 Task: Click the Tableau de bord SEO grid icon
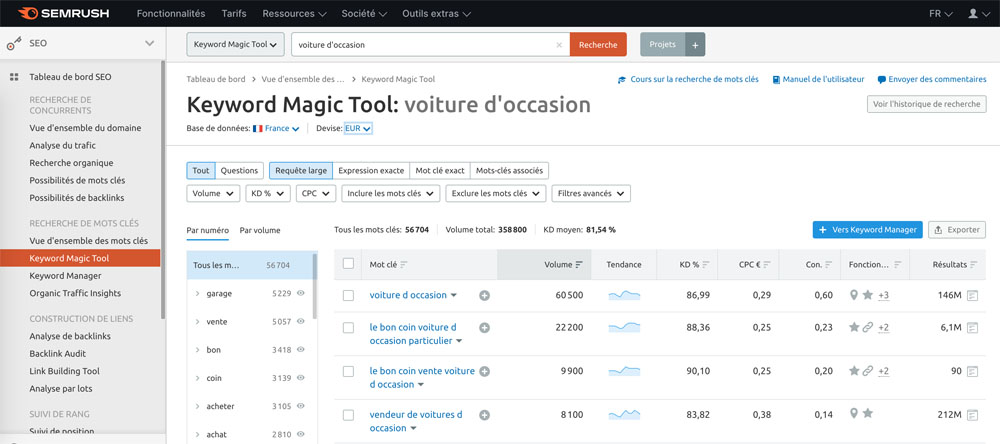point(14,77)
